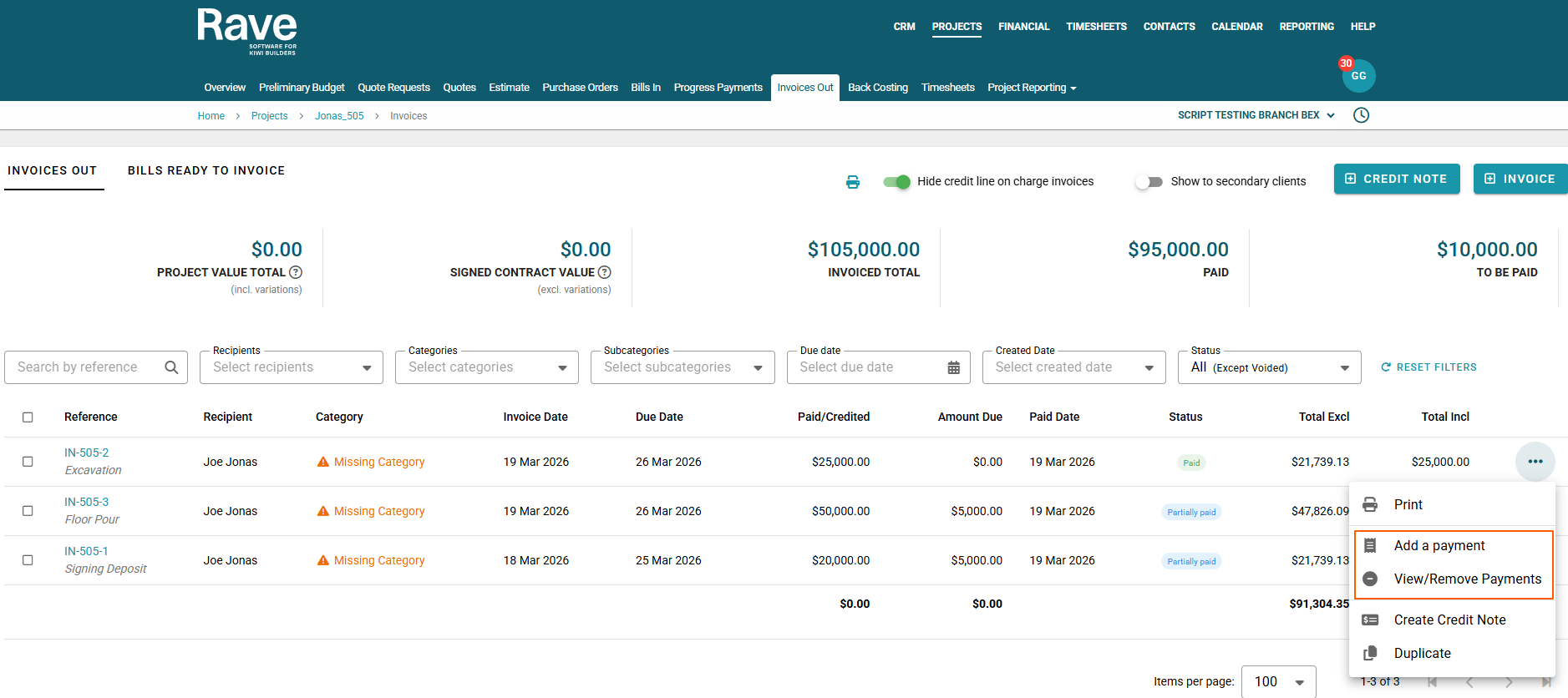Switch to Bills Ready To Invoice tab
Screen dimensions: 1568x698
click(206, 170)
